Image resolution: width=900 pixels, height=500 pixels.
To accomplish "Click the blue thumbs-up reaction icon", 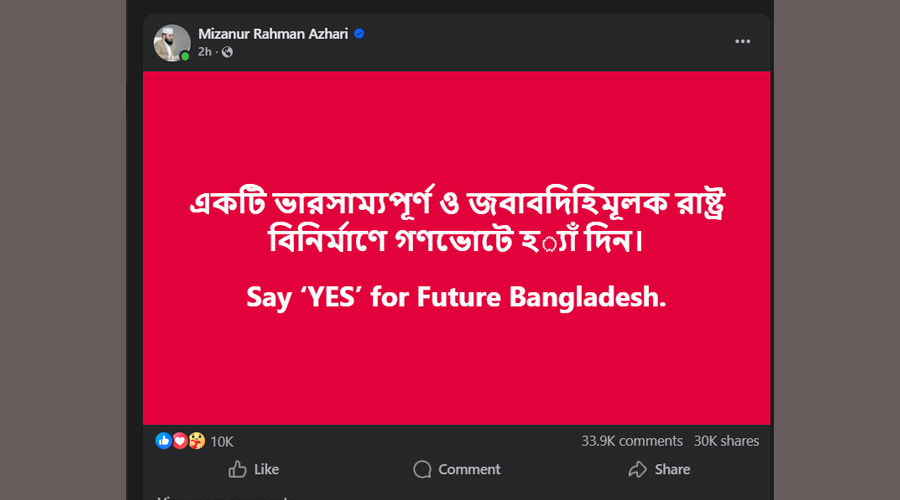I will (x=163, y=441).
